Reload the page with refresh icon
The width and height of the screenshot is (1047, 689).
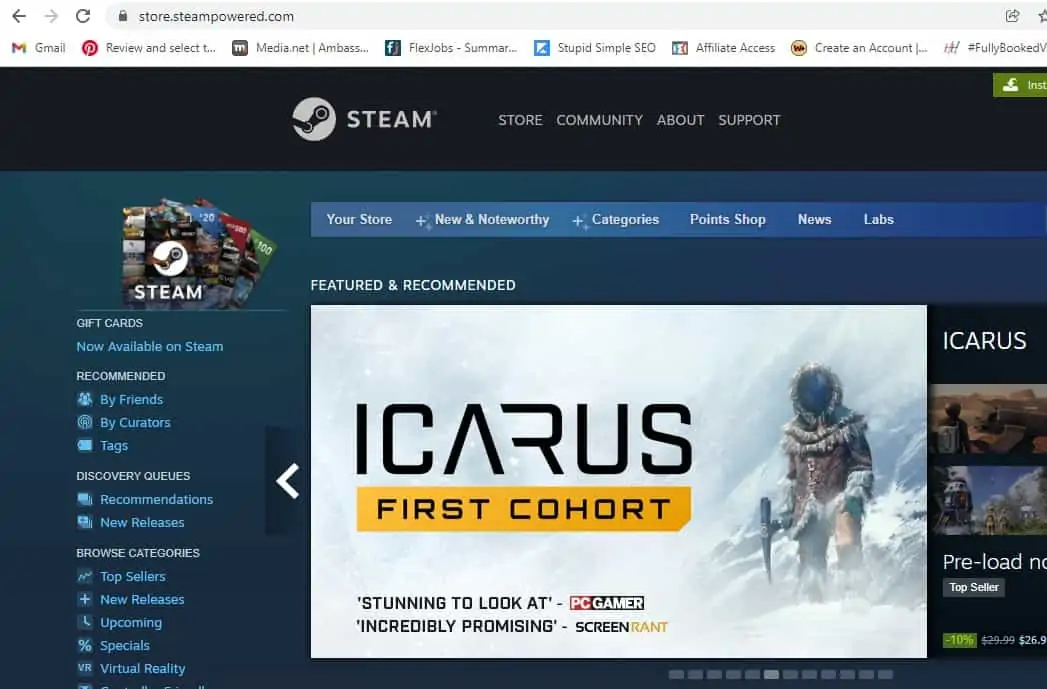click(83, 16)
